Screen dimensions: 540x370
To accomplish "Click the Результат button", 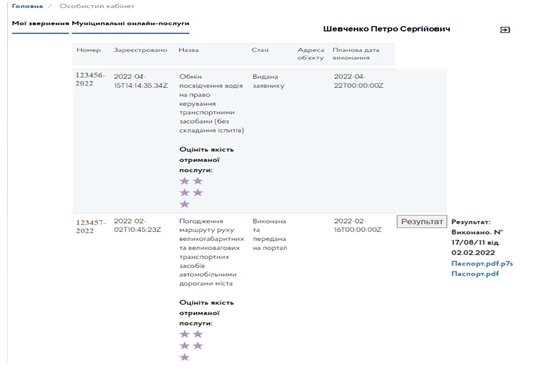I will coord(422,222).
